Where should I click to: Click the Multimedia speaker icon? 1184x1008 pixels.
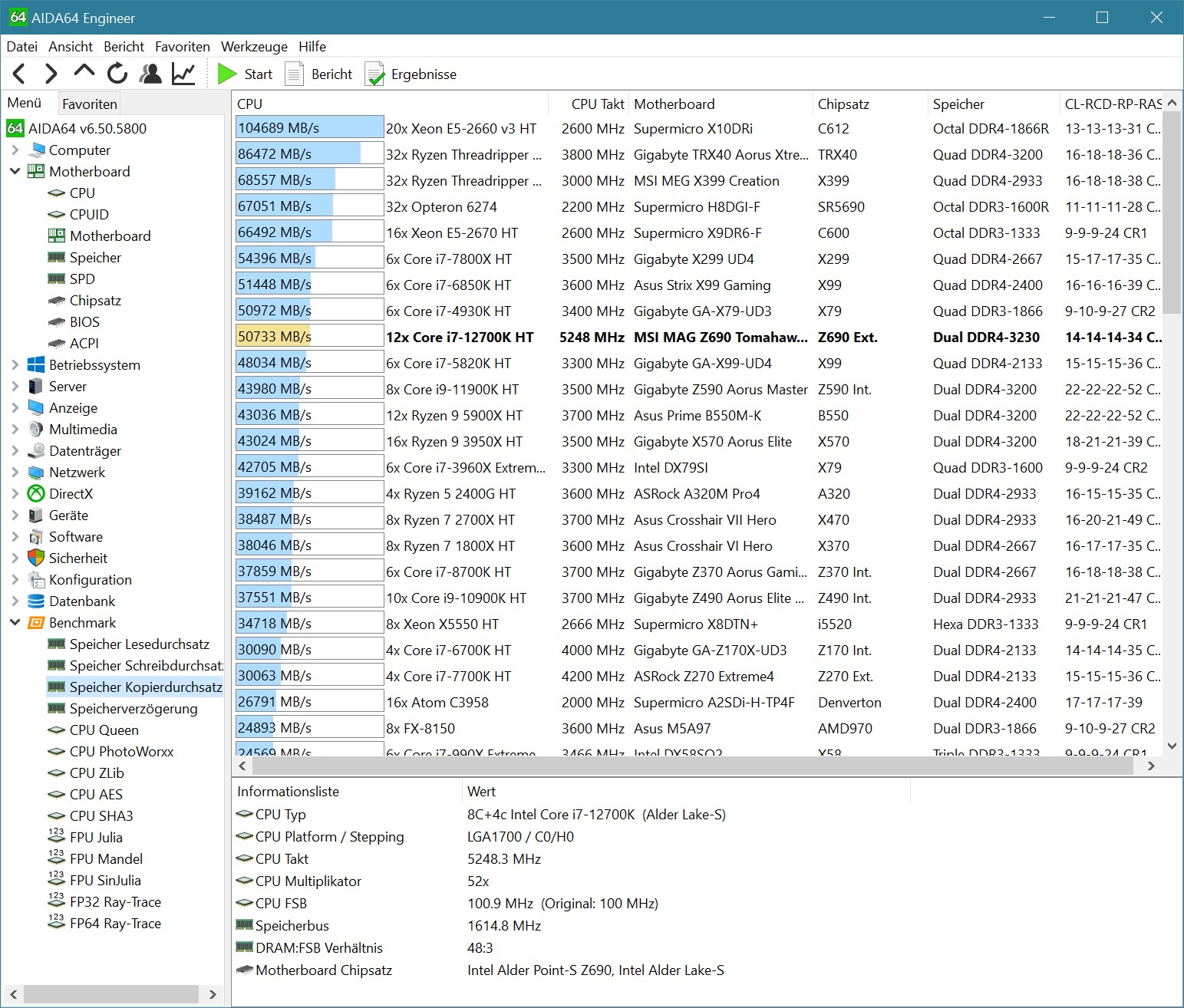36,429
